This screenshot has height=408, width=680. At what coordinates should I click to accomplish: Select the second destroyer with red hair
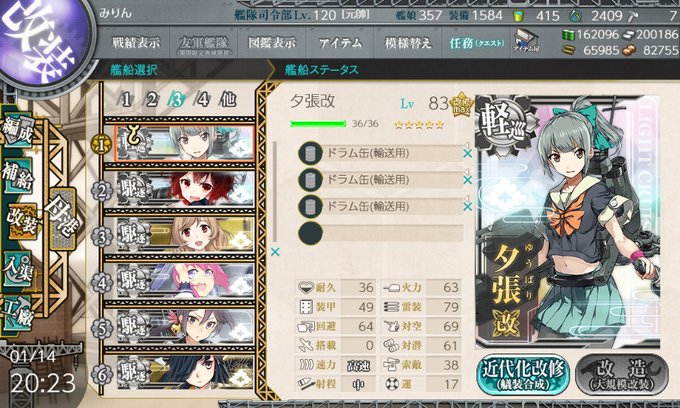(x=185, y=189)
